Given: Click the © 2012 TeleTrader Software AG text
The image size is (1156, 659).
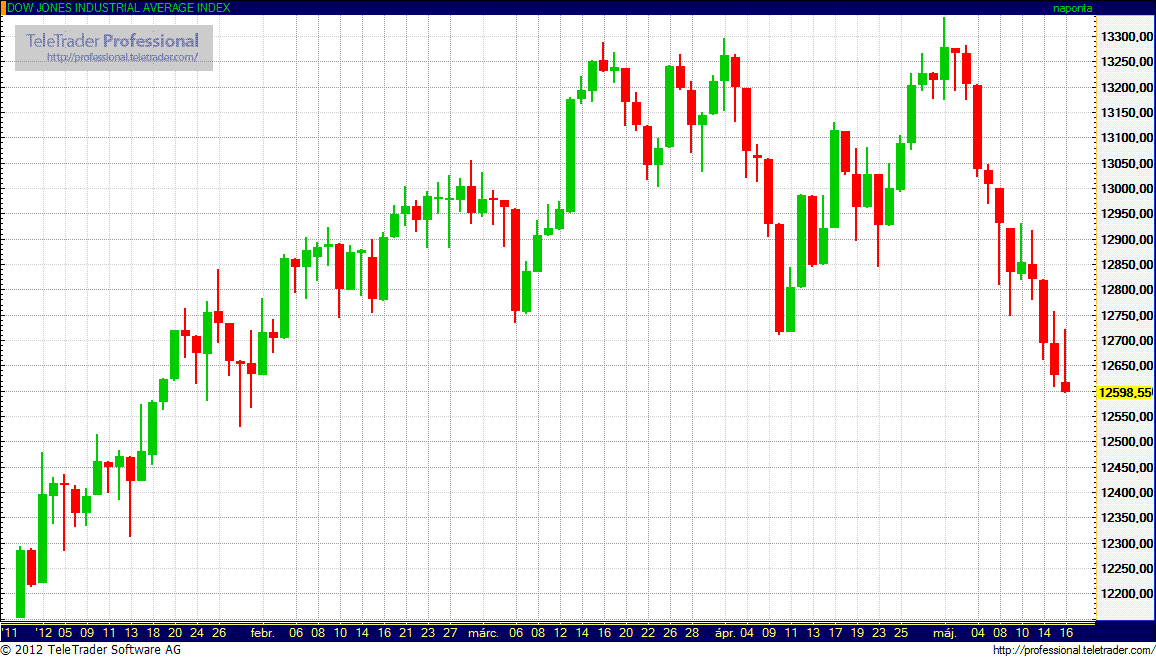Looking at the screenshot, I should tap(91, 650).
